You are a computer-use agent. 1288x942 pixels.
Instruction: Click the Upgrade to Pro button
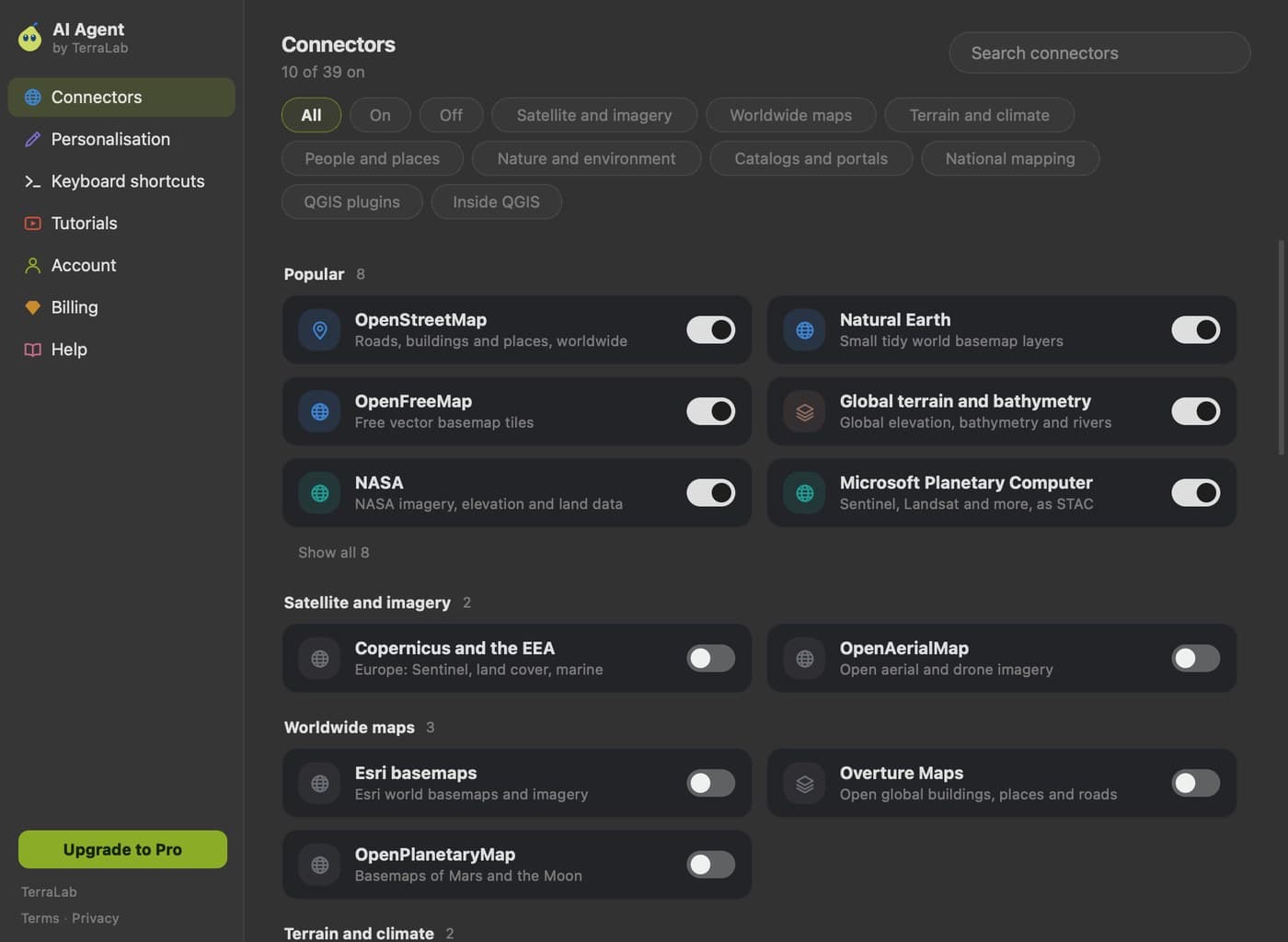coord(122,849)
